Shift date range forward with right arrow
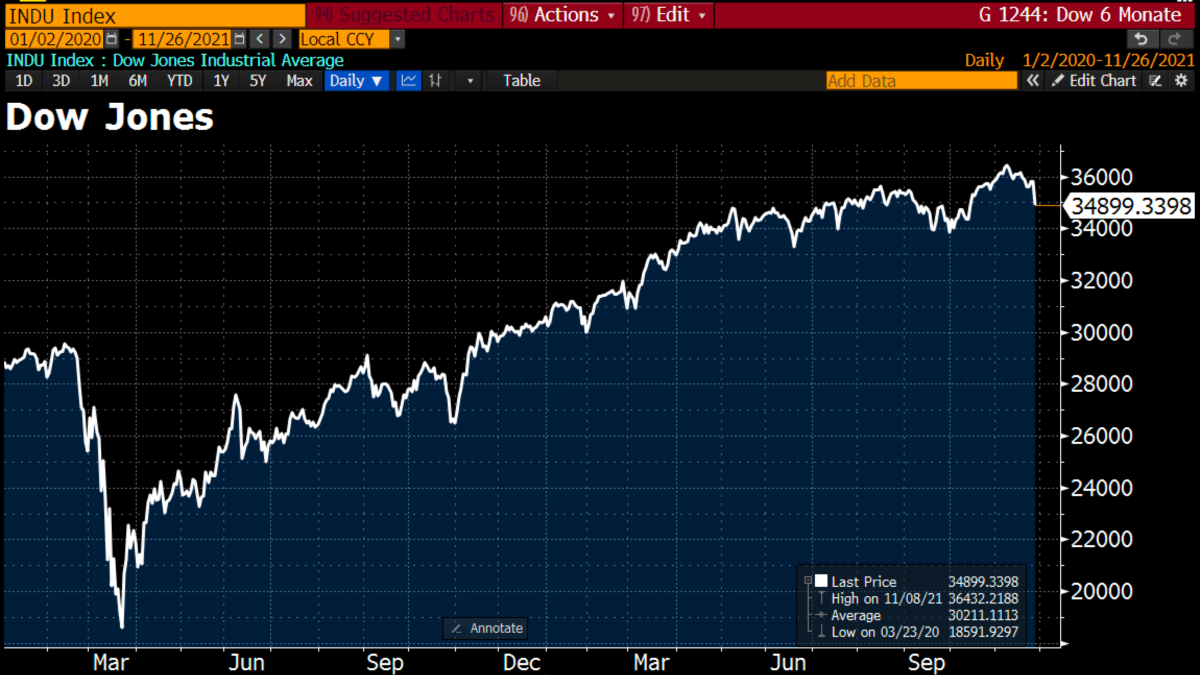1200x675 pixels. tap(284, 39)
